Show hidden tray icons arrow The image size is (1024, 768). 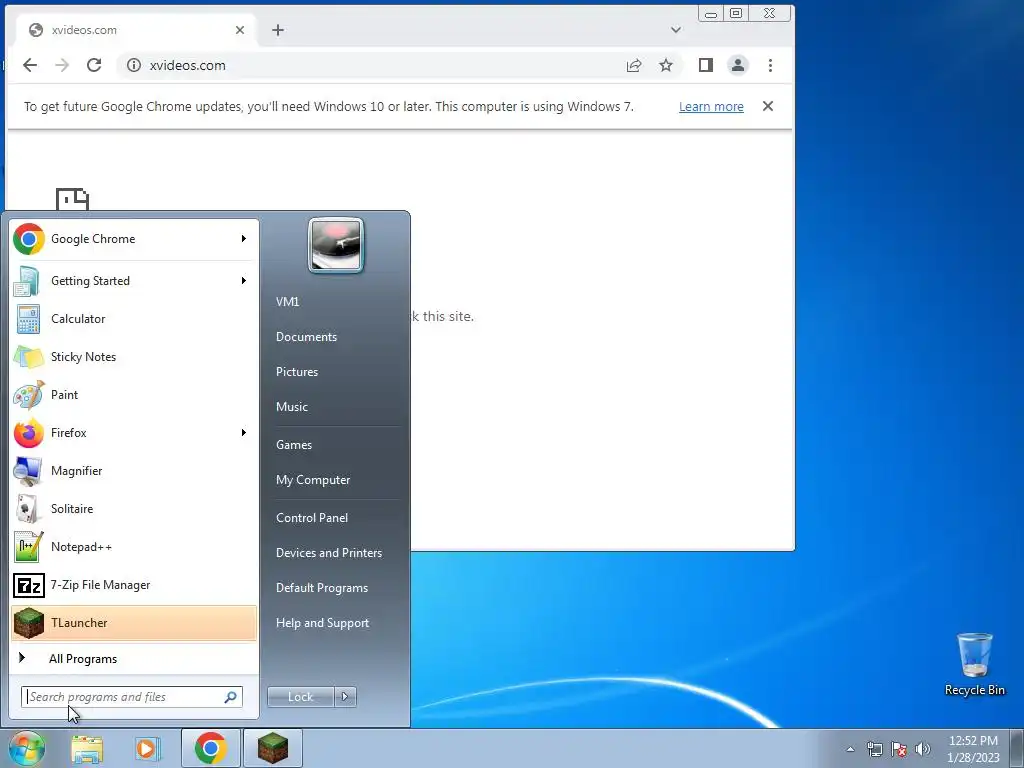pos(850,749)
